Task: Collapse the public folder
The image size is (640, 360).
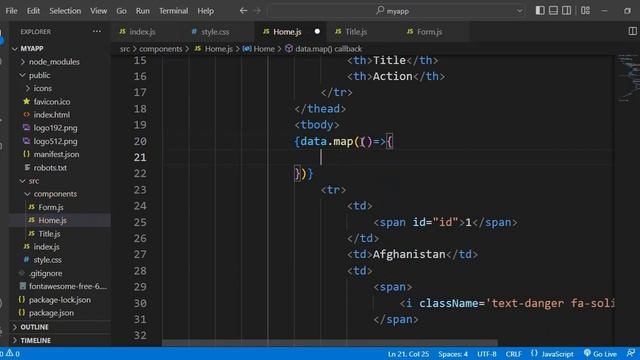Action: 39,75
